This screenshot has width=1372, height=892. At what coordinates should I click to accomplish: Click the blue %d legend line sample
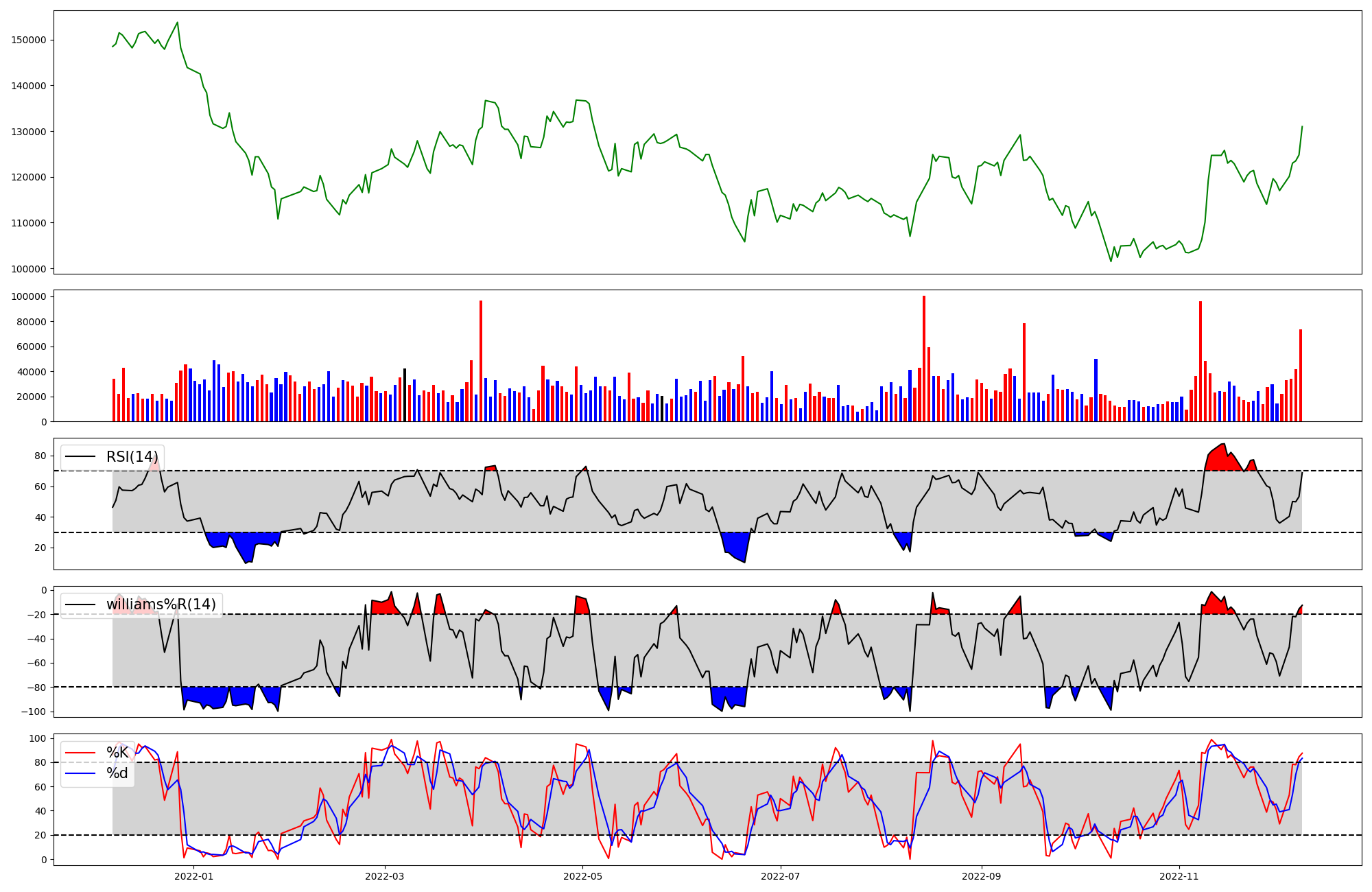[x=80, y=773]
